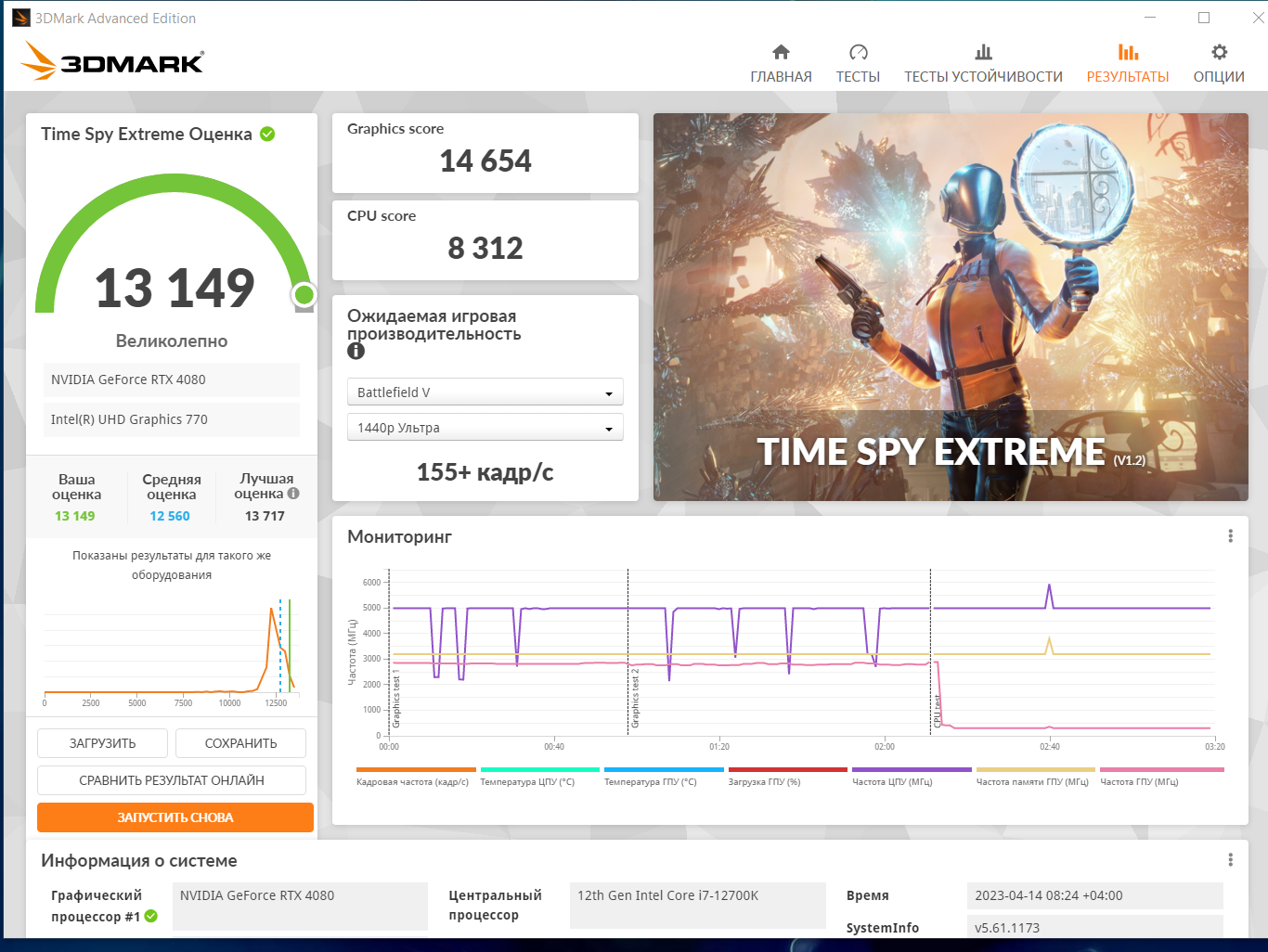Image resolution: width=1268 pixels, height=952 pixels.
Task: Click СРАВНИТЬ РЕЗУЛЬТАТ ОНЛАЙН button
Action: click(x=172, y=780)
